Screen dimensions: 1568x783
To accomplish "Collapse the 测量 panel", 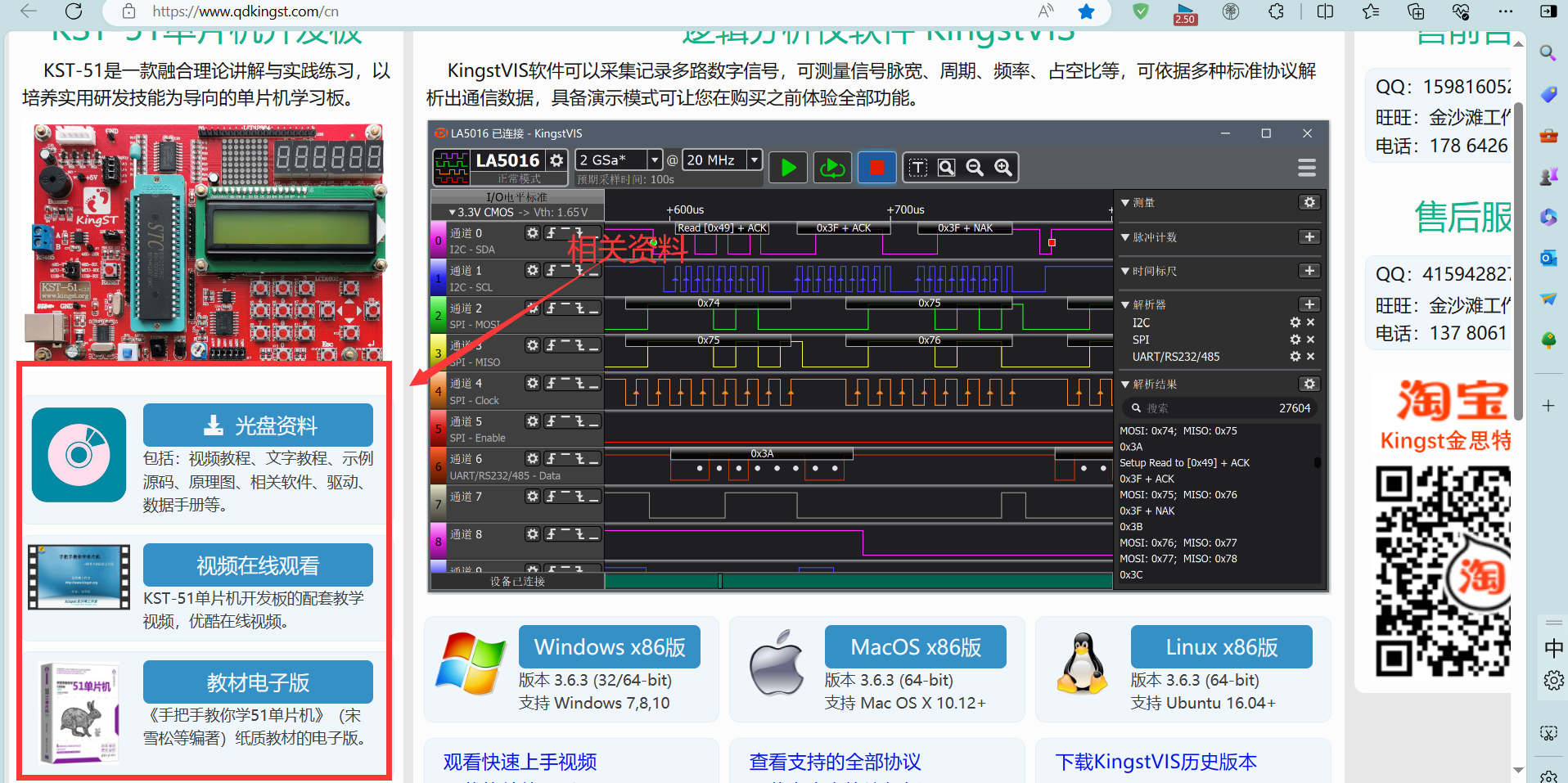I will tap(1125, 203).
